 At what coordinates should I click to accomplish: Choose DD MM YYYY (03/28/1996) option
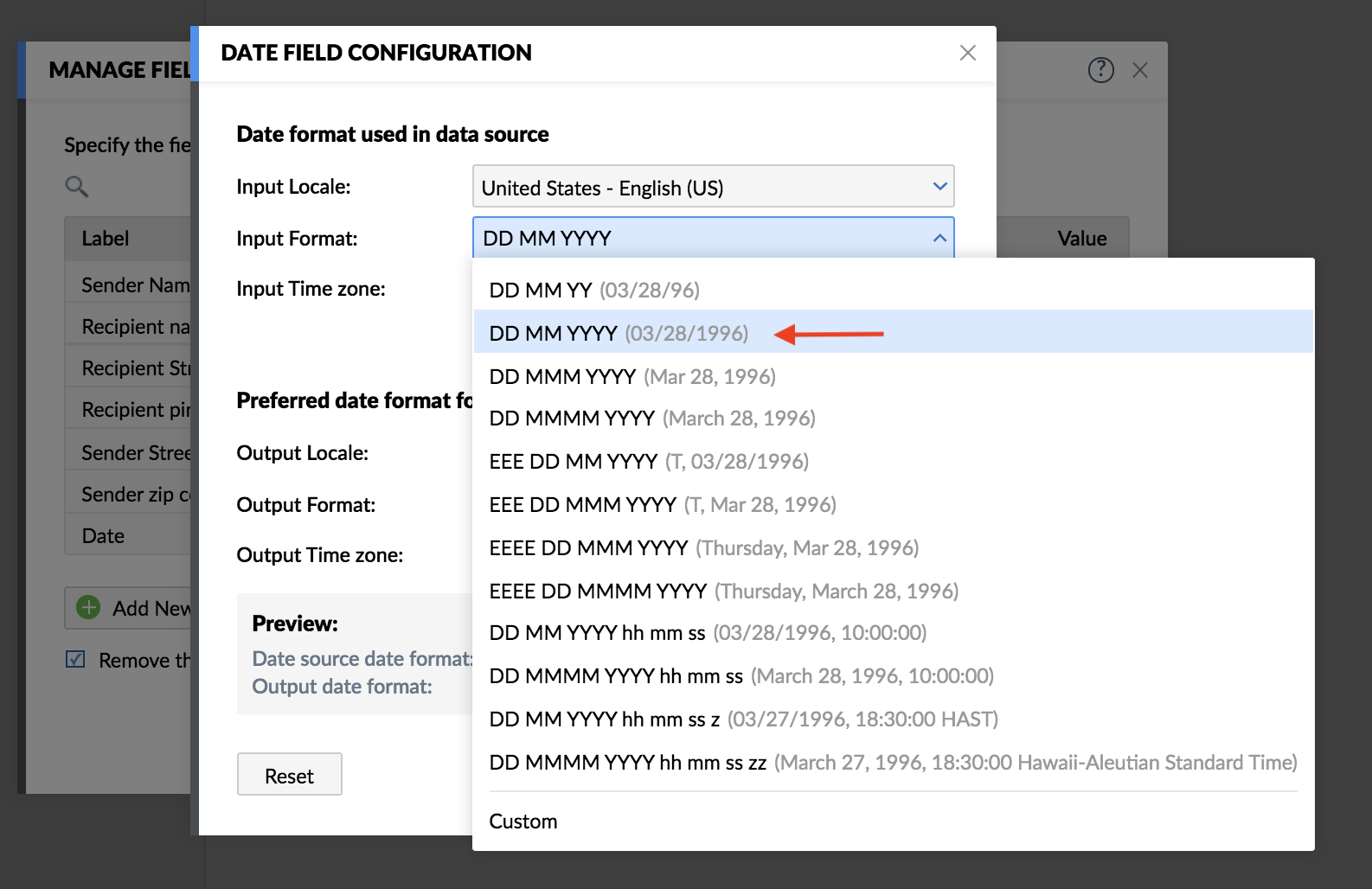(618, 334)
